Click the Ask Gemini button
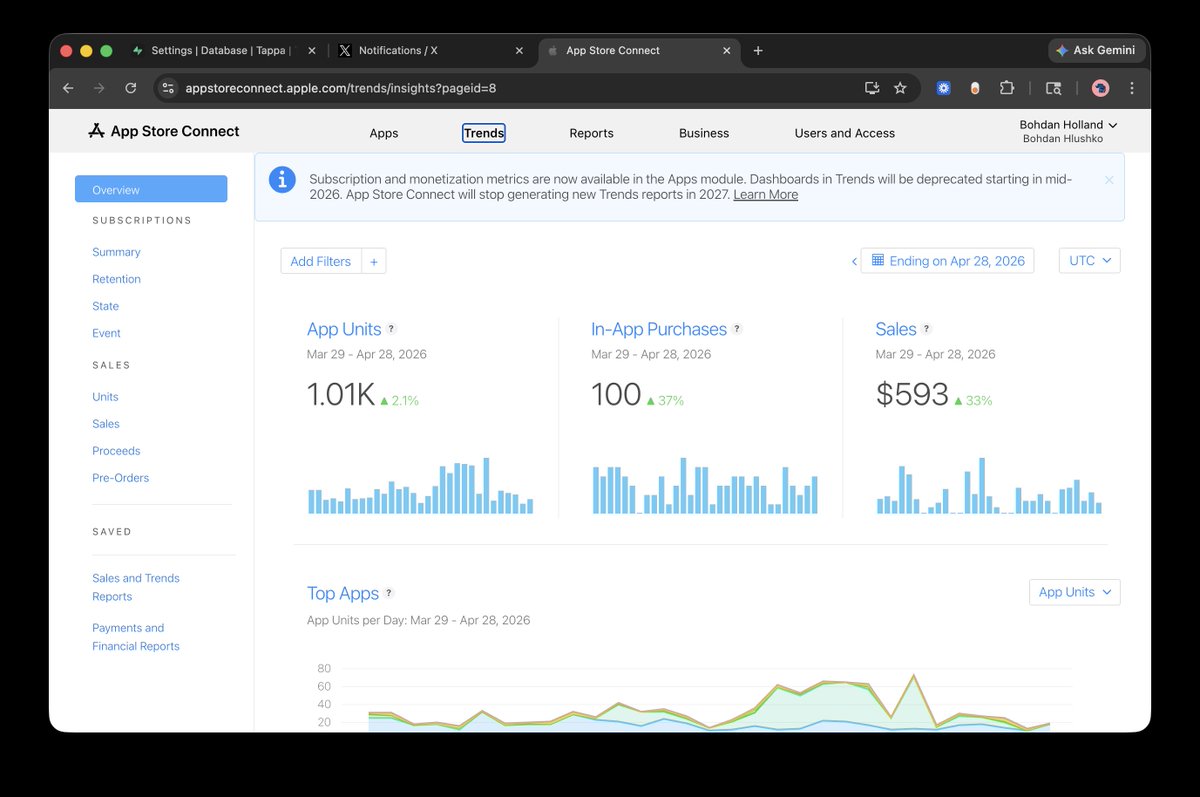 point(1097,51)
